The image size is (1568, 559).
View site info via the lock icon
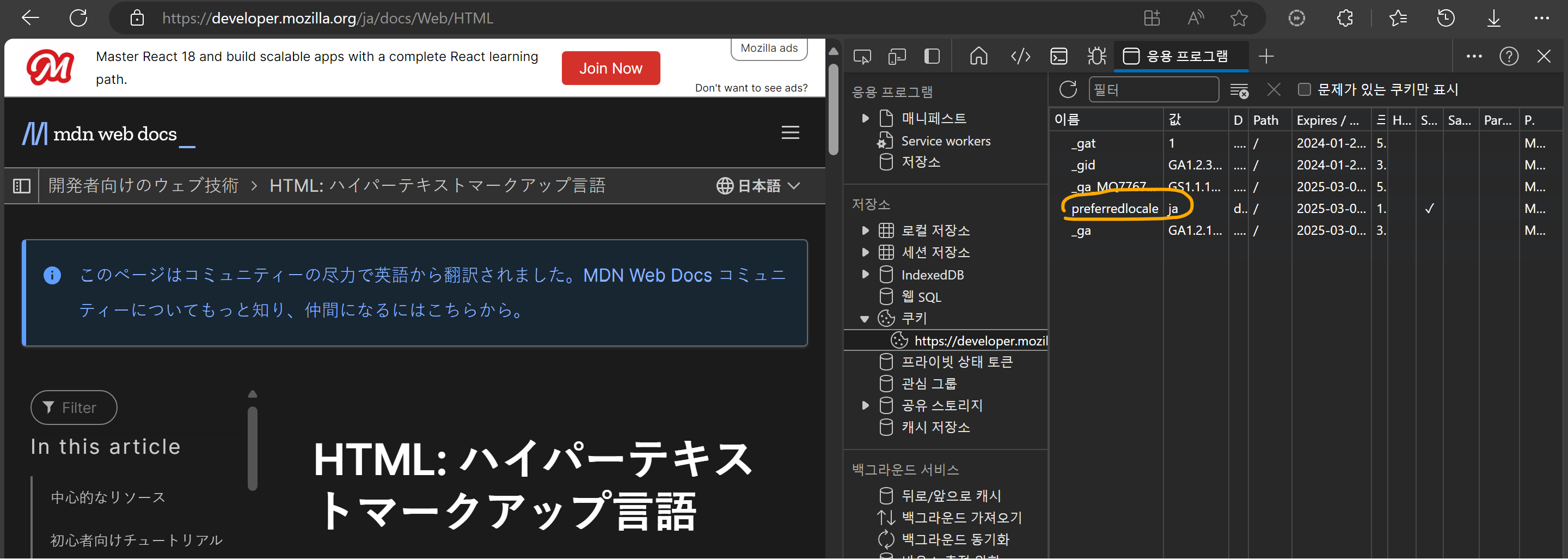(138, 19)
